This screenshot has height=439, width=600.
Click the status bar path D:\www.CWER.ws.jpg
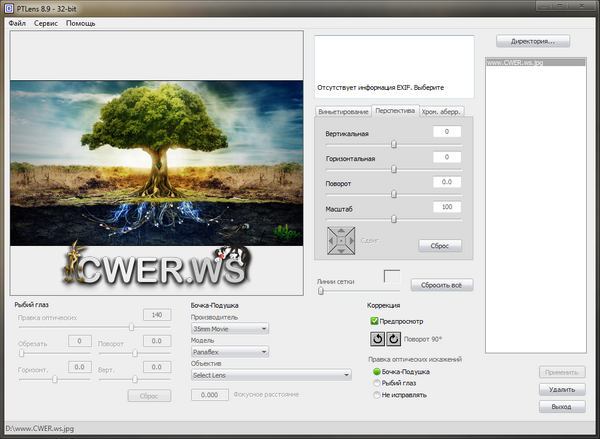pyautogui.click(x=39, y=428)
